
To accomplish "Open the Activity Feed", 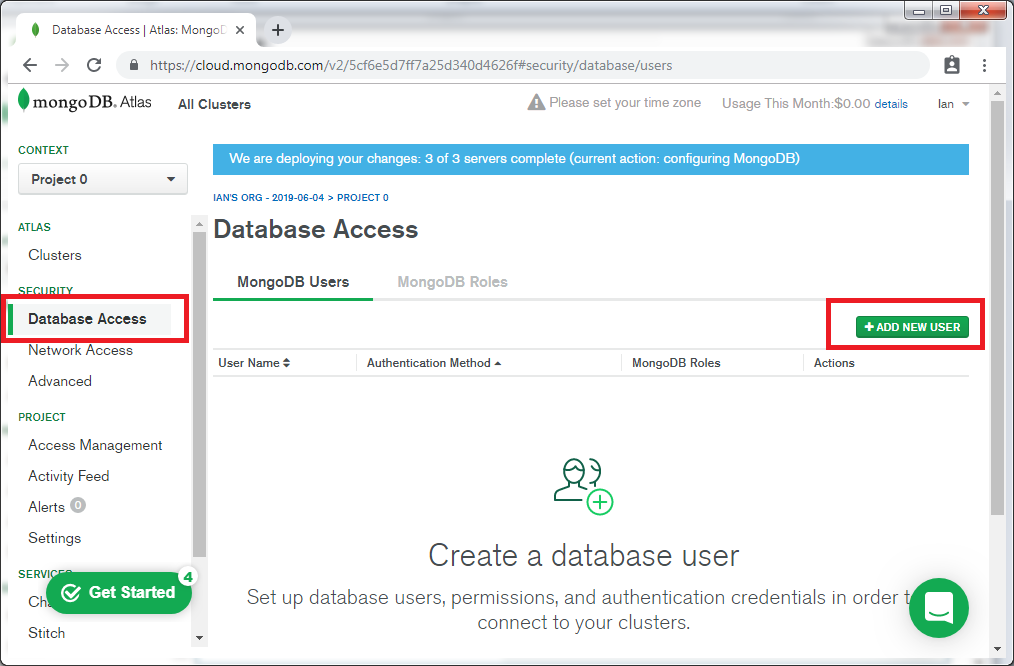I will pos(69,476).
